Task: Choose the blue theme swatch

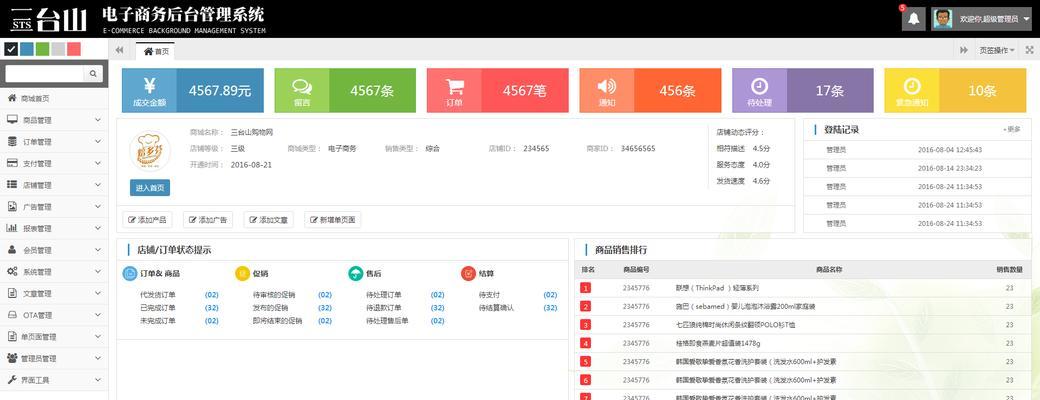Action: click(27, 49)
